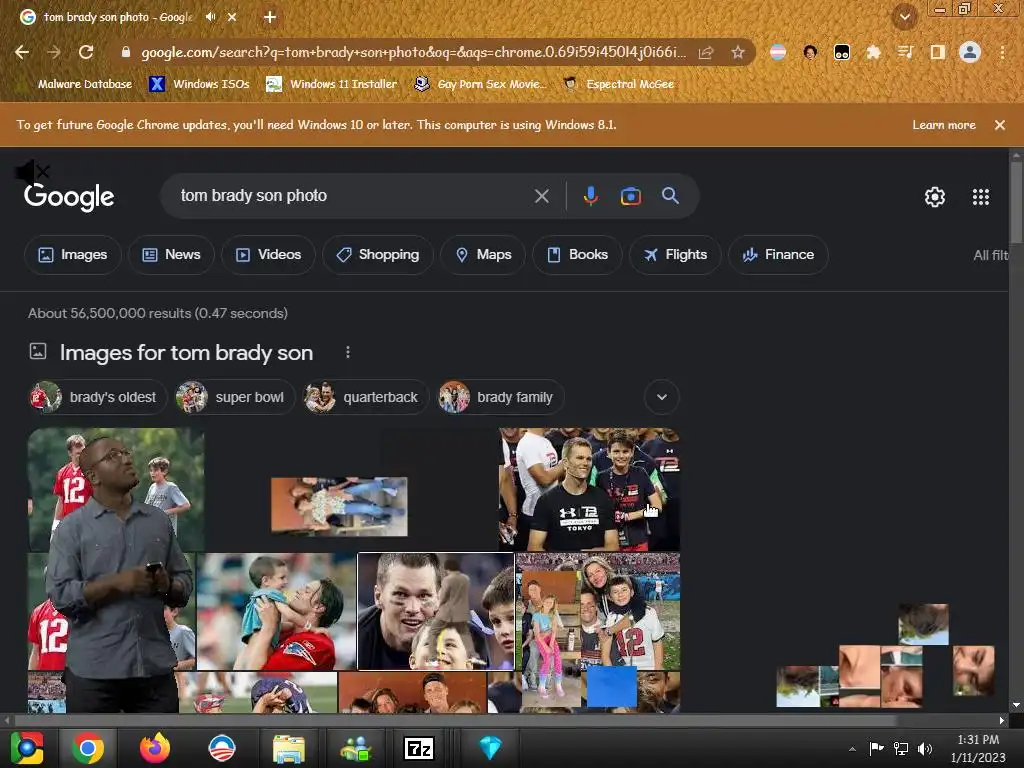Open the tab search dropdown arrow
This screenshot has height=768, width=1024.
pos(904,17)
